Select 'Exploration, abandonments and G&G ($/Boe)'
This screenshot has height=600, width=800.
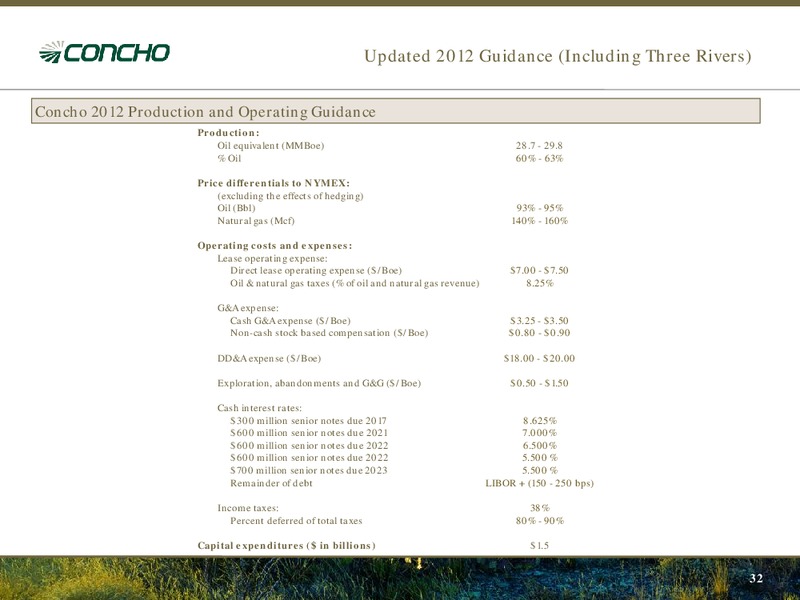[x=319, y=383]
